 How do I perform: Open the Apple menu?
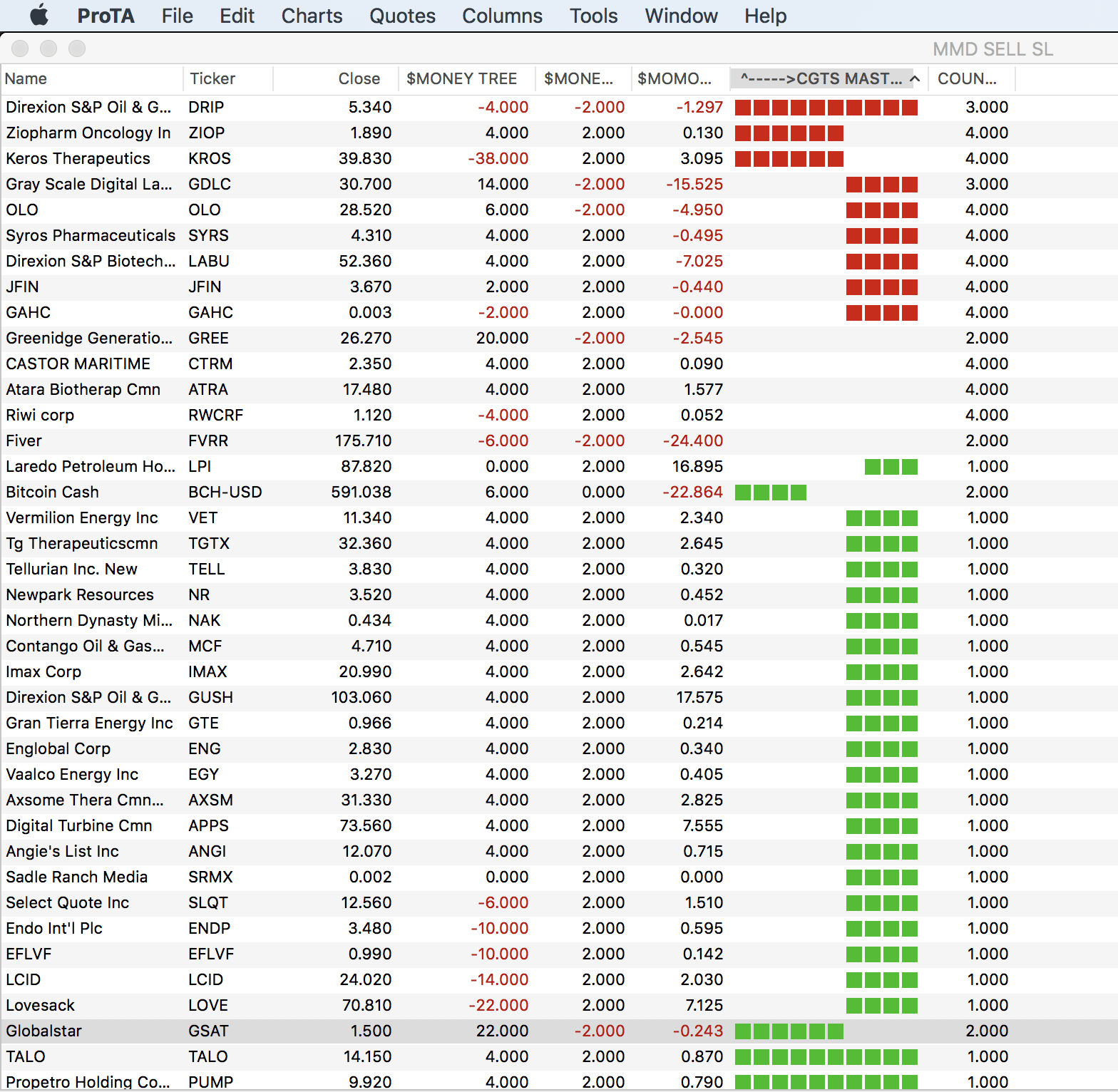(x=39, y=15)
